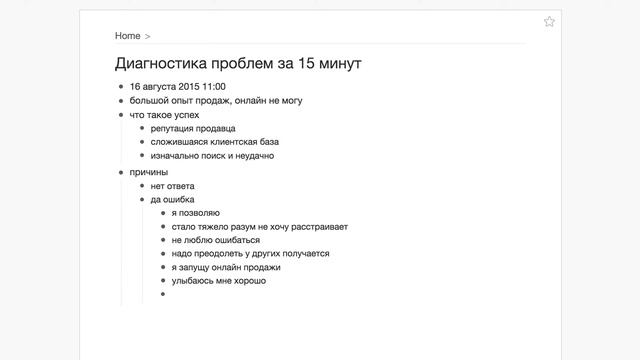
Task: Click text 'я запущу онлайн продажи'
Action: [x=226, y=267]
